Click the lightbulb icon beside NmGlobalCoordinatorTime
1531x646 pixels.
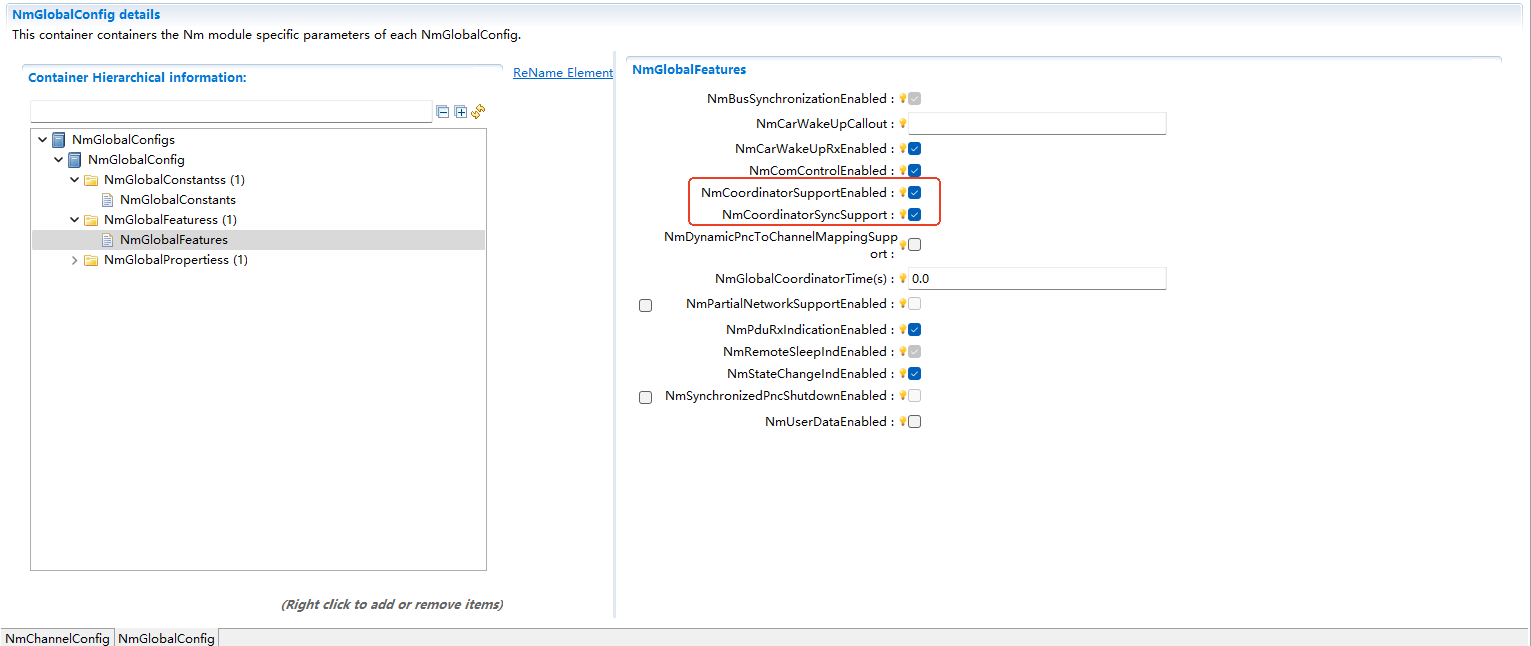(x=903, y=278)
